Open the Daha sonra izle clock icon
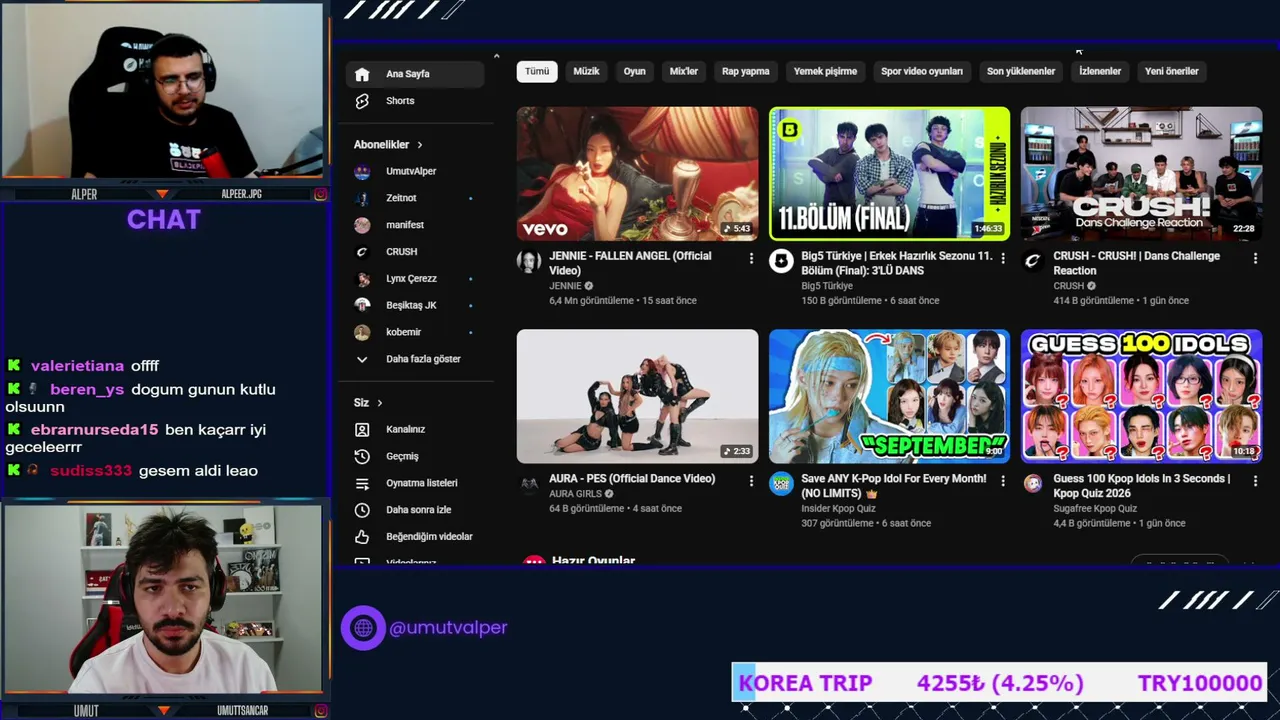1280x720 pixels. pyautogui.click(x=362, y=510)
